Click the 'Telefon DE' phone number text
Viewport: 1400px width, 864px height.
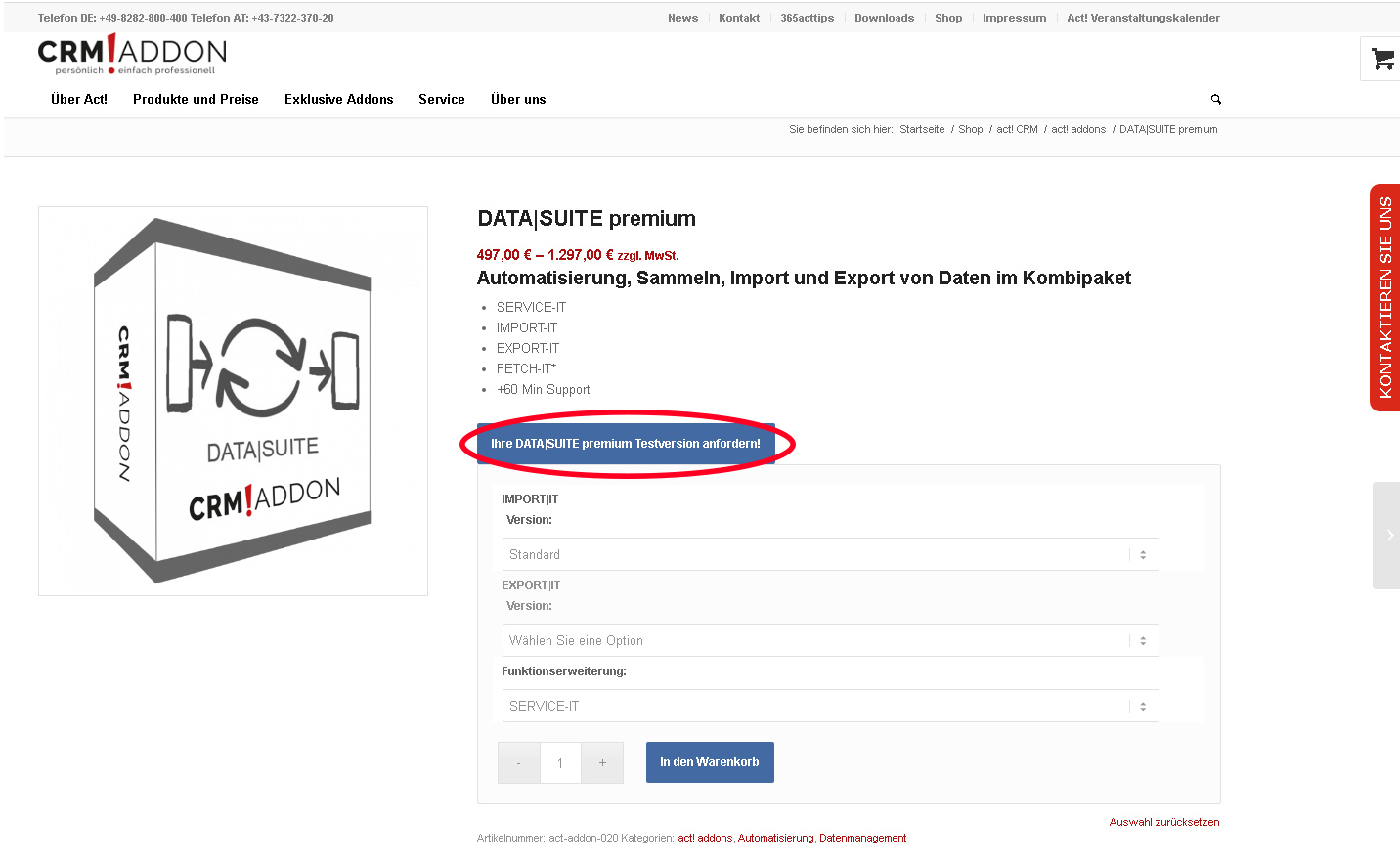(112, 18)
